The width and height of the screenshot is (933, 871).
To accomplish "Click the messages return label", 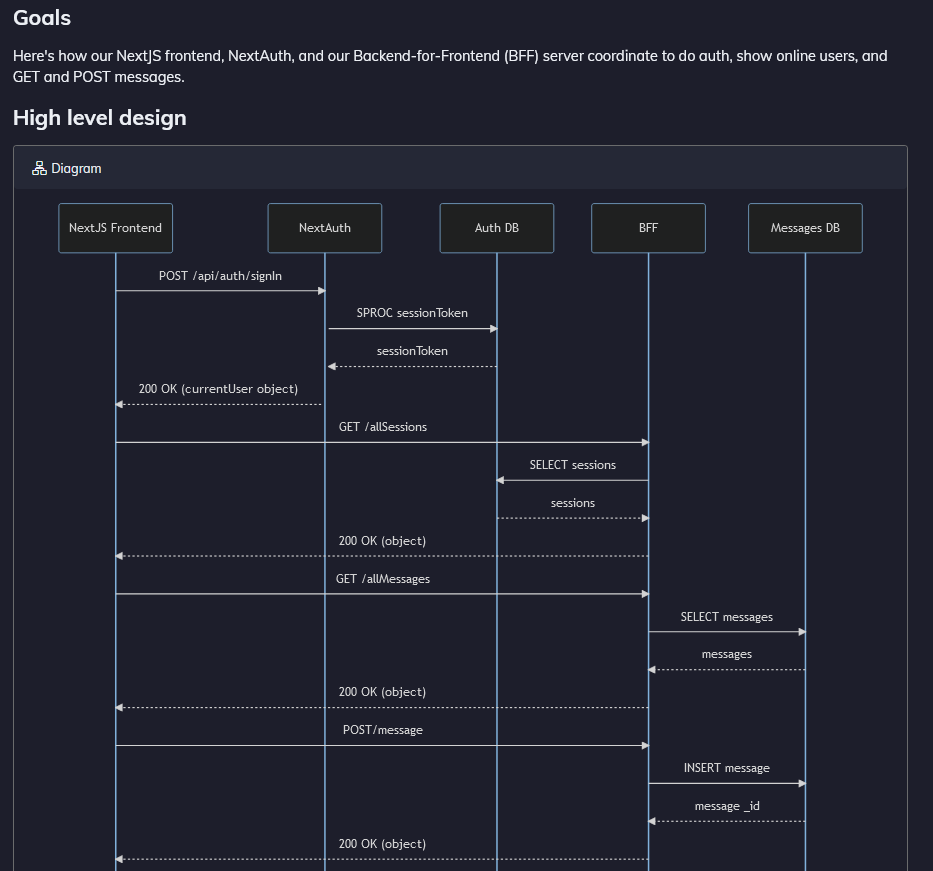I will [x=727, y=654].
